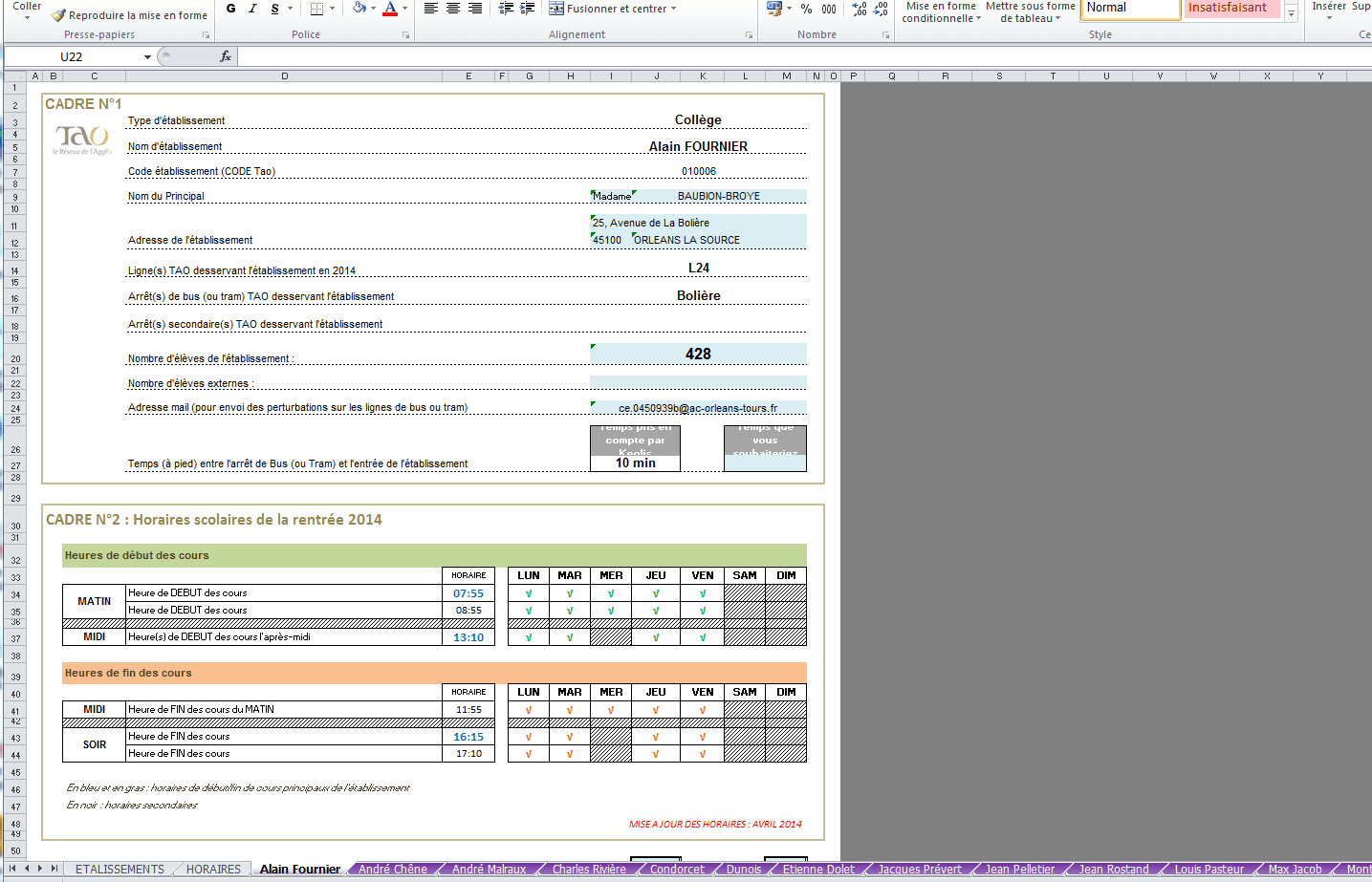Apply the Insatisfaisant cell style
The width and height of the screenshot is (1372, 882).
[x=1228, y=8]
